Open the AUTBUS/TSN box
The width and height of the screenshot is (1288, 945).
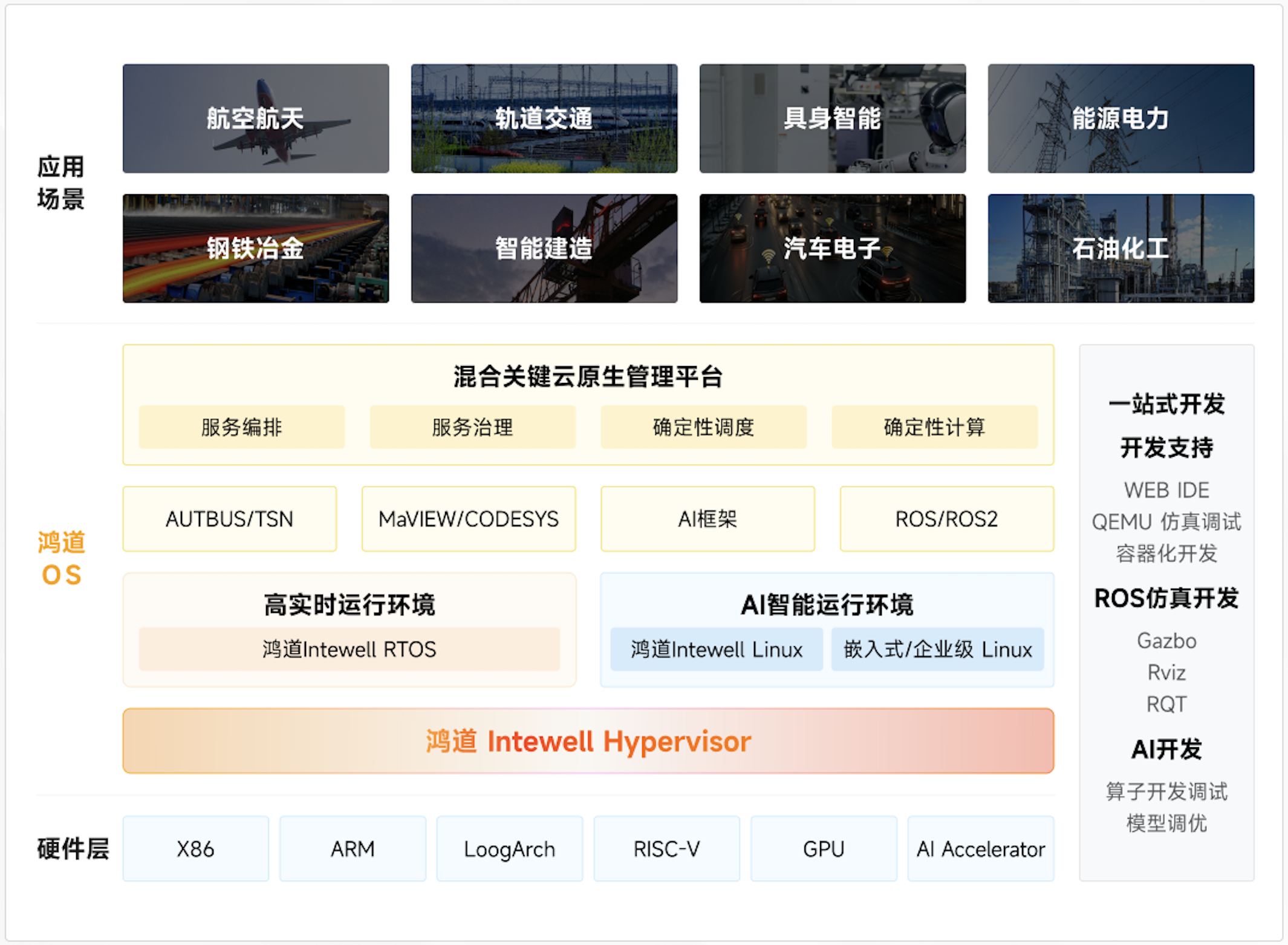[230, 519]
